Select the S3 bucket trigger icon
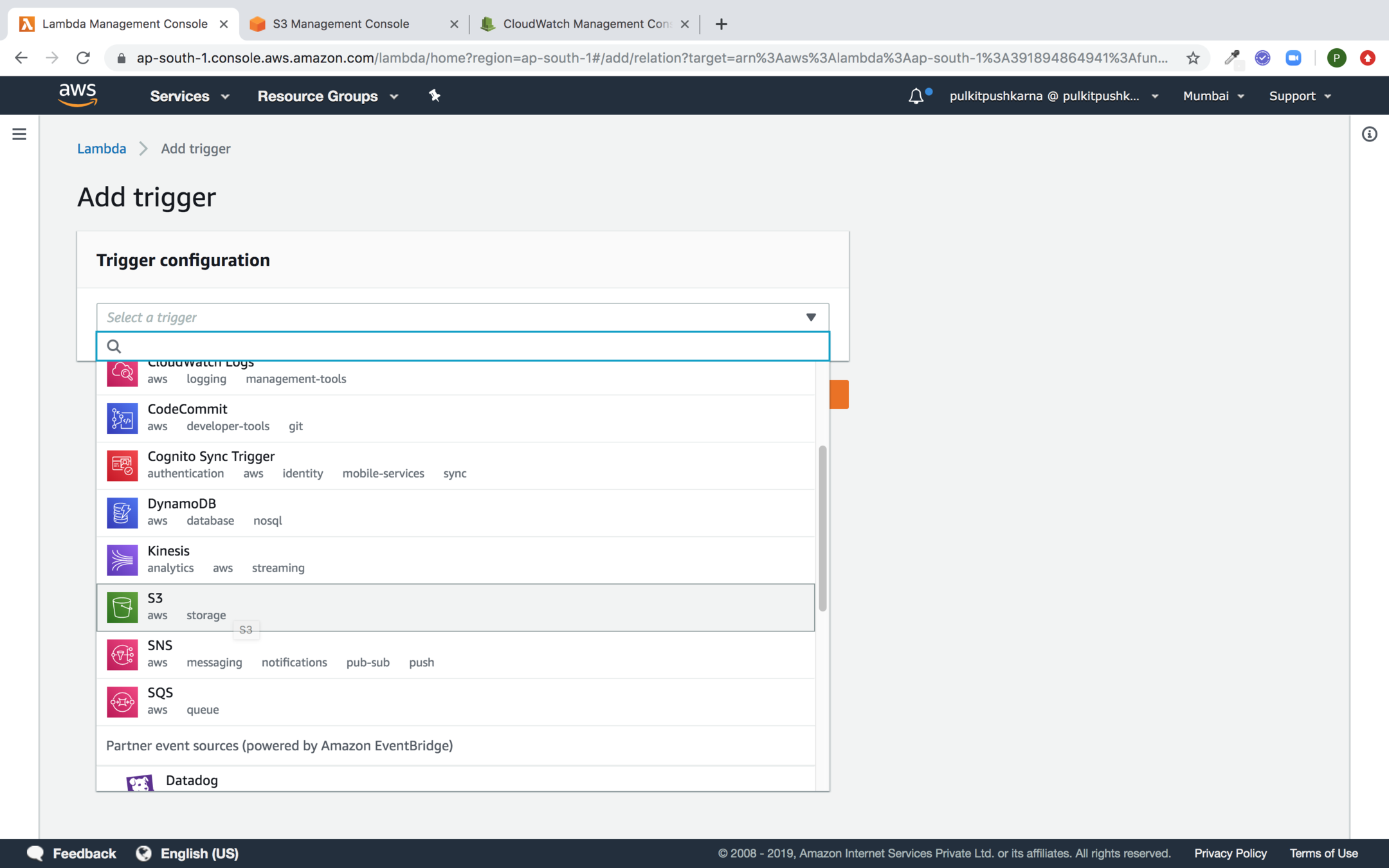The height and width of the screenshot is (868, 1389). click(122, 607)
